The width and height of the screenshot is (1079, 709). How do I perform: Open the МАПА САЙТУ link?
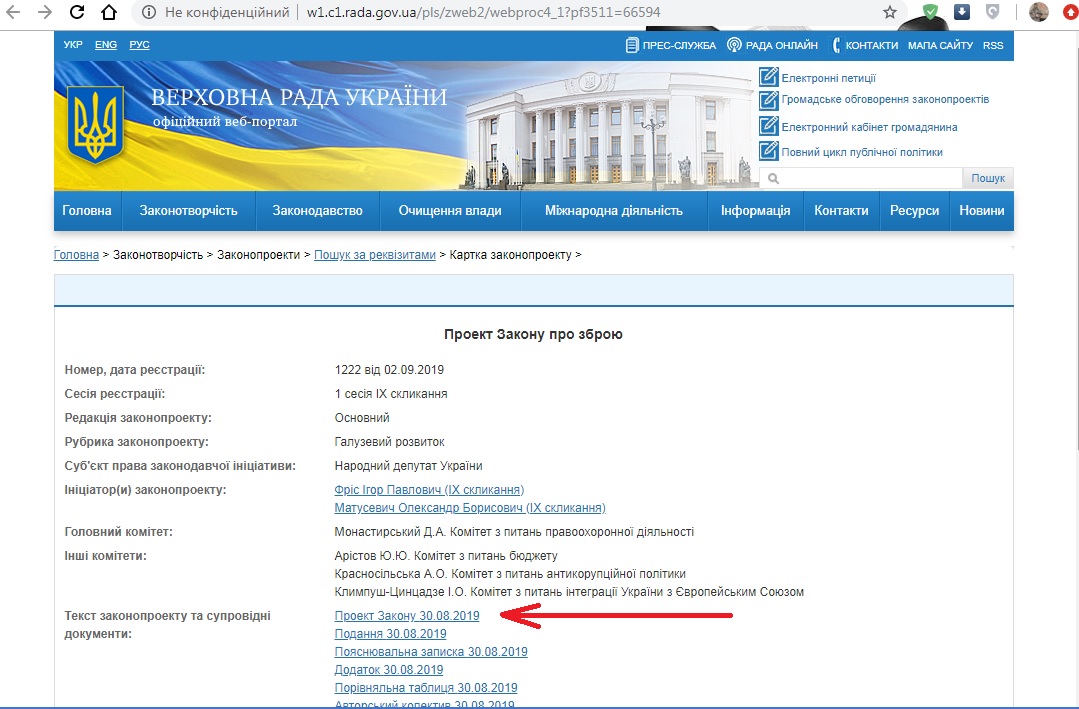940,45
